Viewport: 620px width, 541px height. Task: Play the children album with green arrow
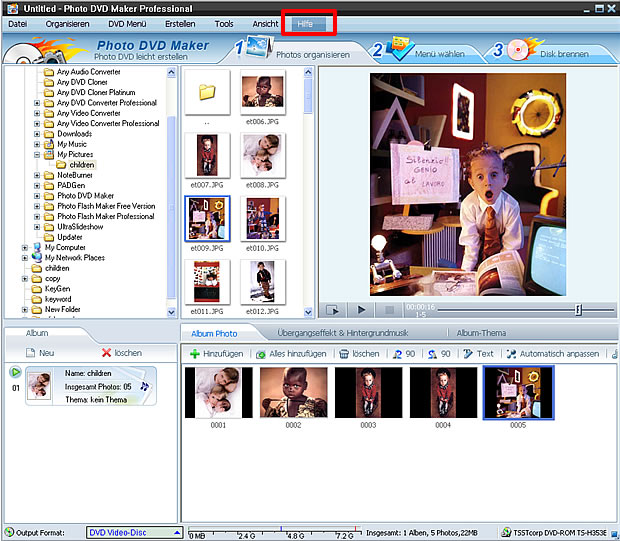(x=15, y=372)
